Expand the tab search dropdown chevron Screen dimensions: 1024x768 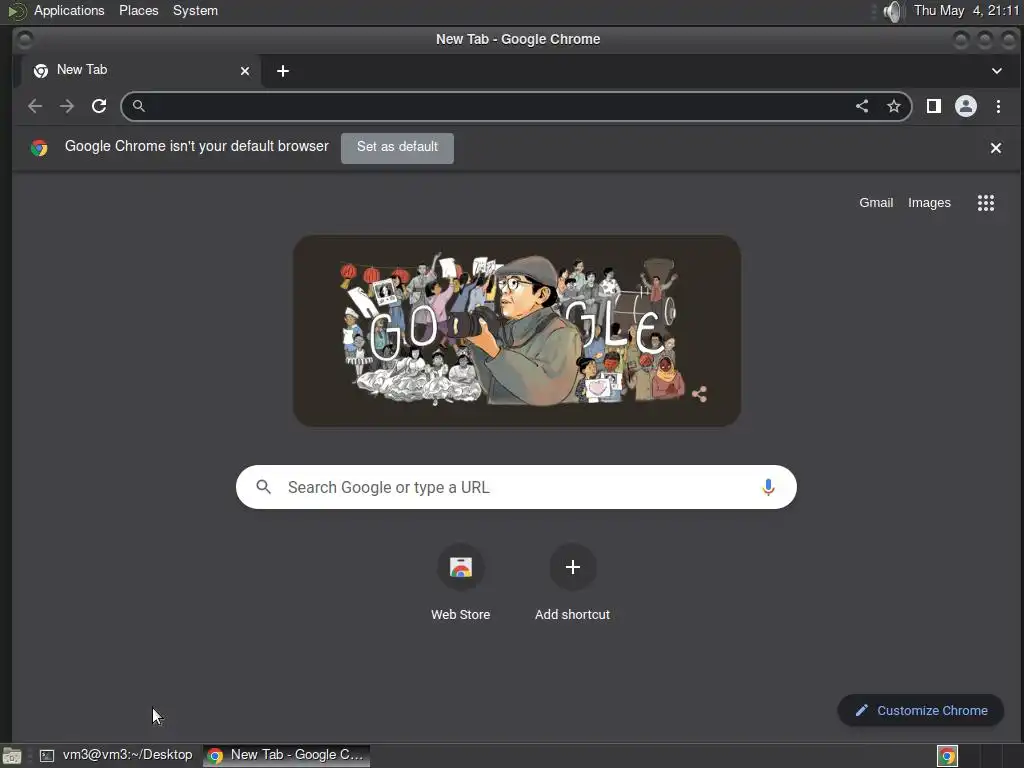tap(997, 71)
